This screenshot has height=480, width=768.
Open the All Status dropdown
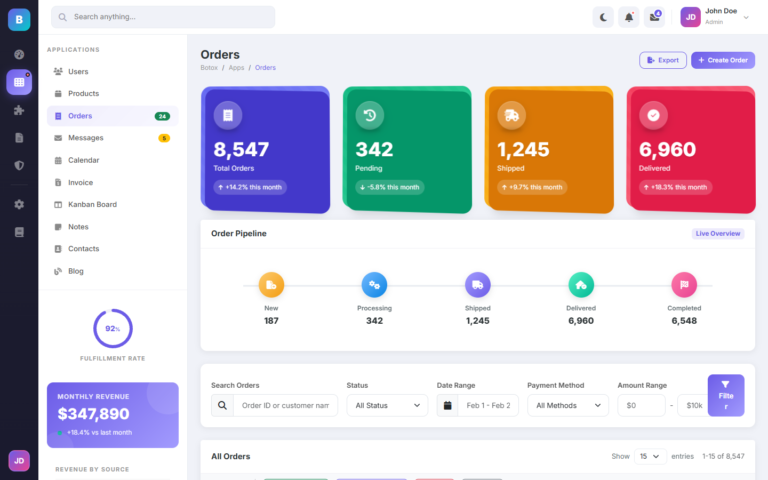387,405
